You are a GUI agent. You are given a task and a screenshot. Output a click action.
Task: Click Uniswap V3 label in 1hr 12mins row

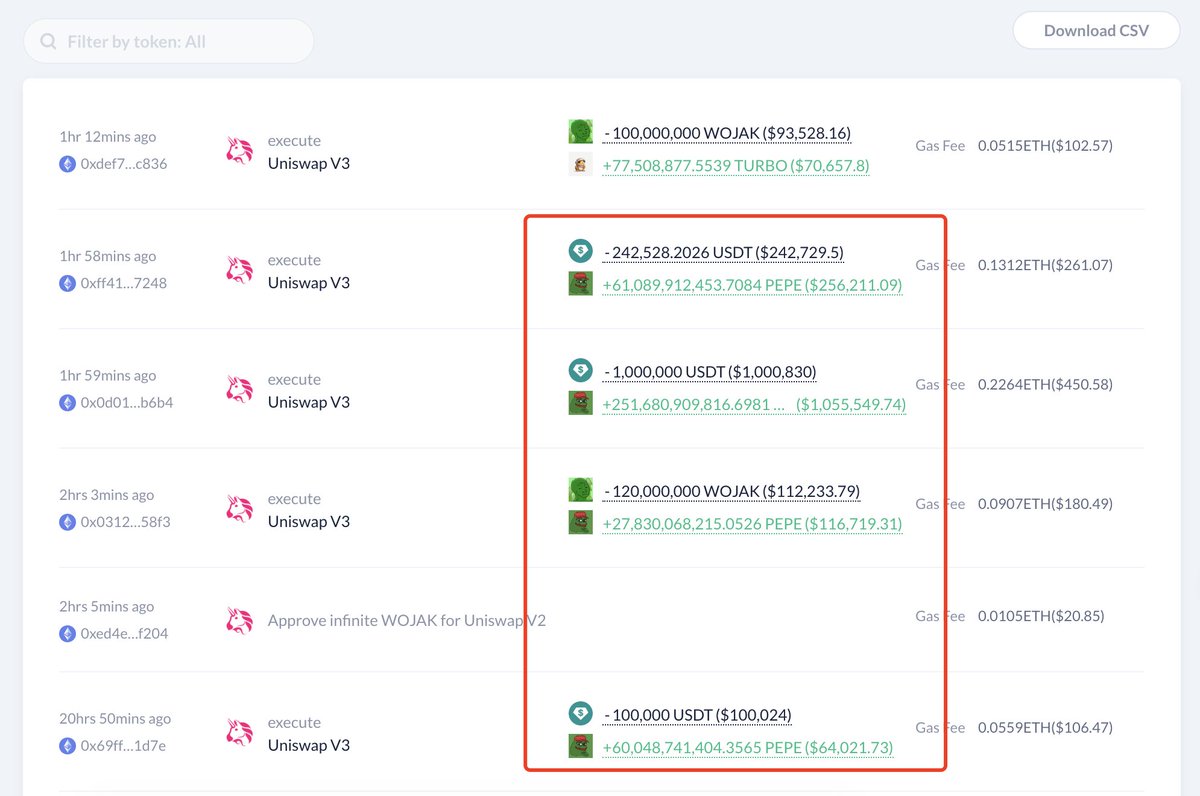tap(309, 164)
